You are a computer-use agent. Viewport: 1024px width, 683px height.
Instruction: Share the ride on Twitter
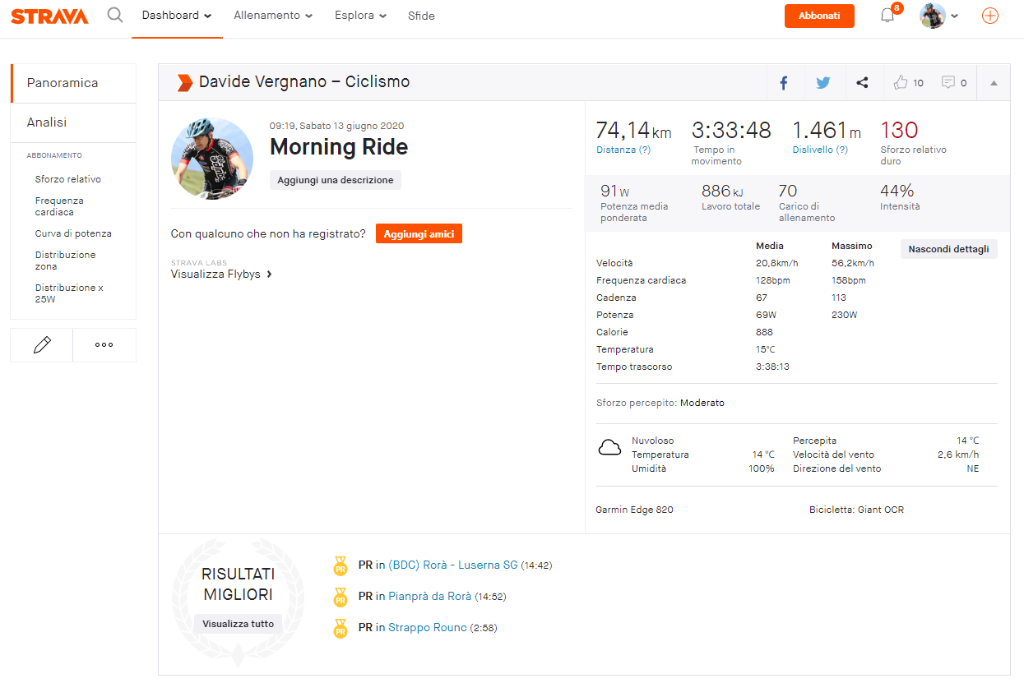(x=823, y=82)
